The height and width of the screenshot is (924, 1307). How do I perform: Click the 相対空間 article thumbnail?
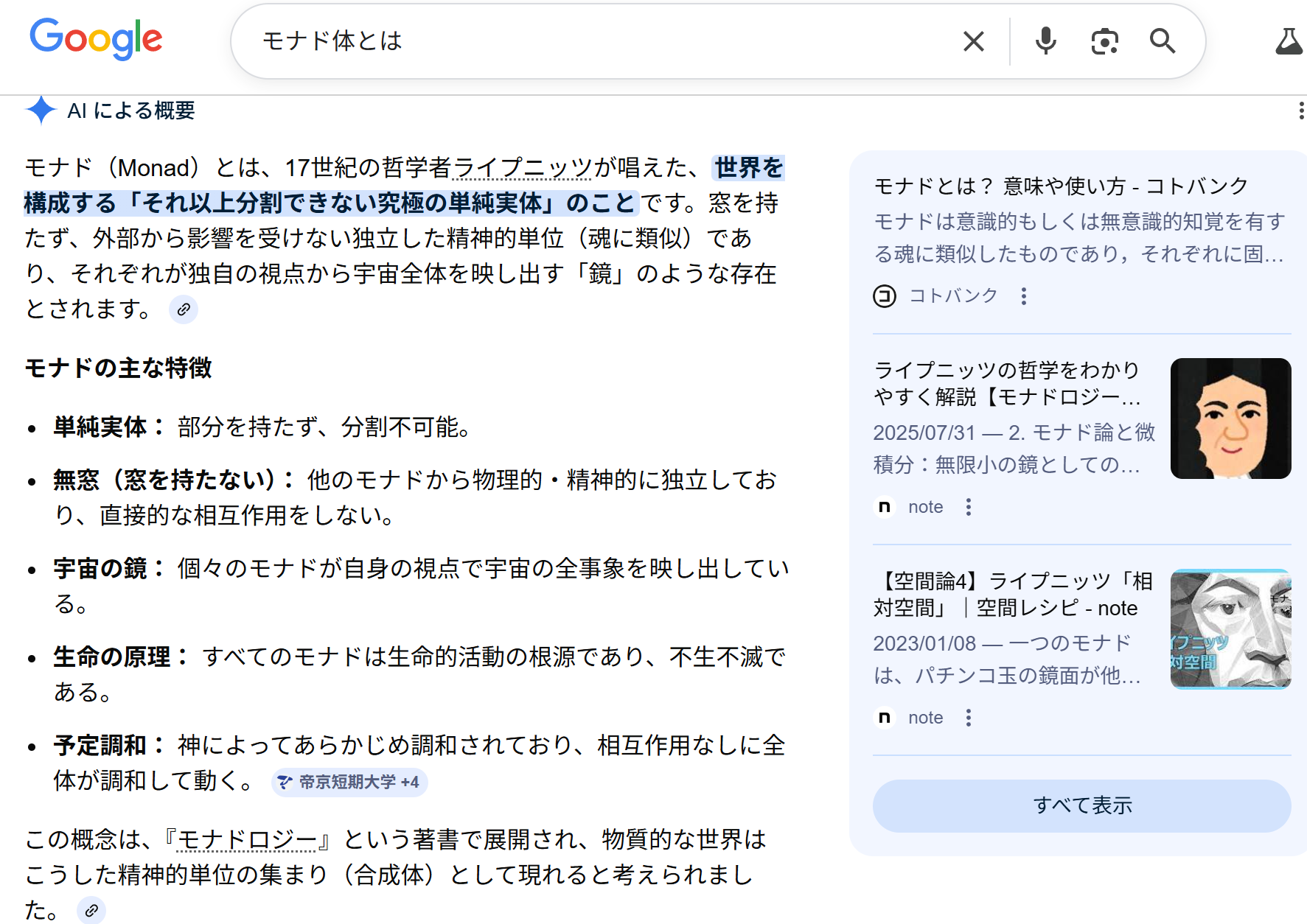pyautogui.click(x=1230, y=629)
